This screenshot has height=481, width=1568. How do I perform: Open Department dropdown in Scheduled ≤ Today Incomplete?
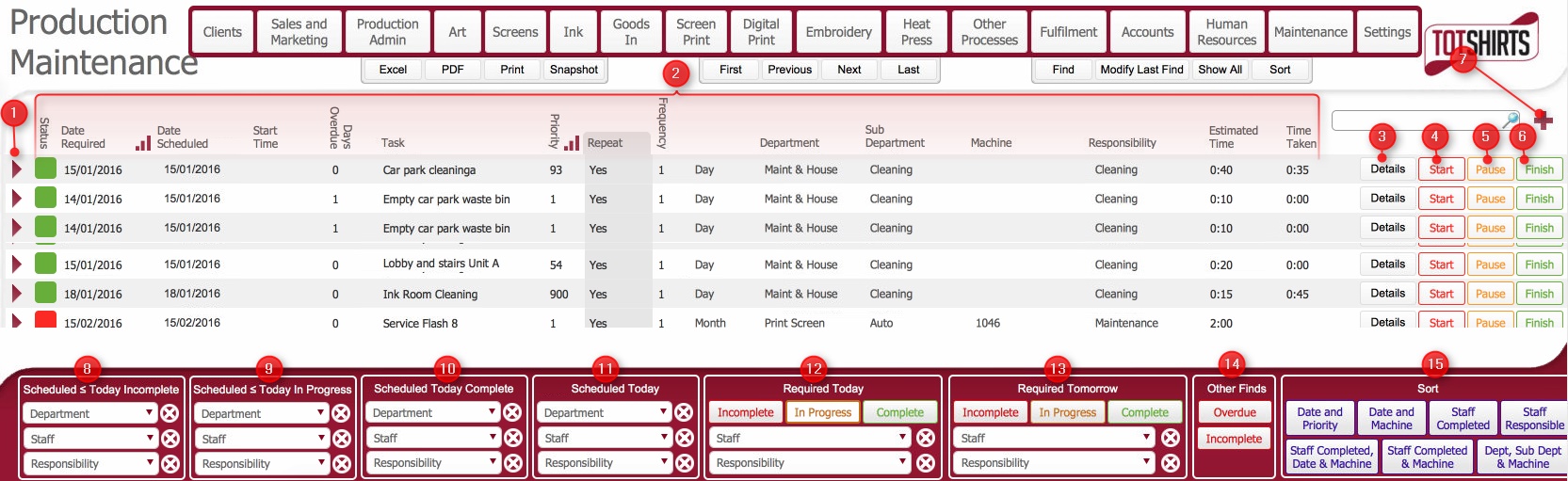(x=89, y=413)
